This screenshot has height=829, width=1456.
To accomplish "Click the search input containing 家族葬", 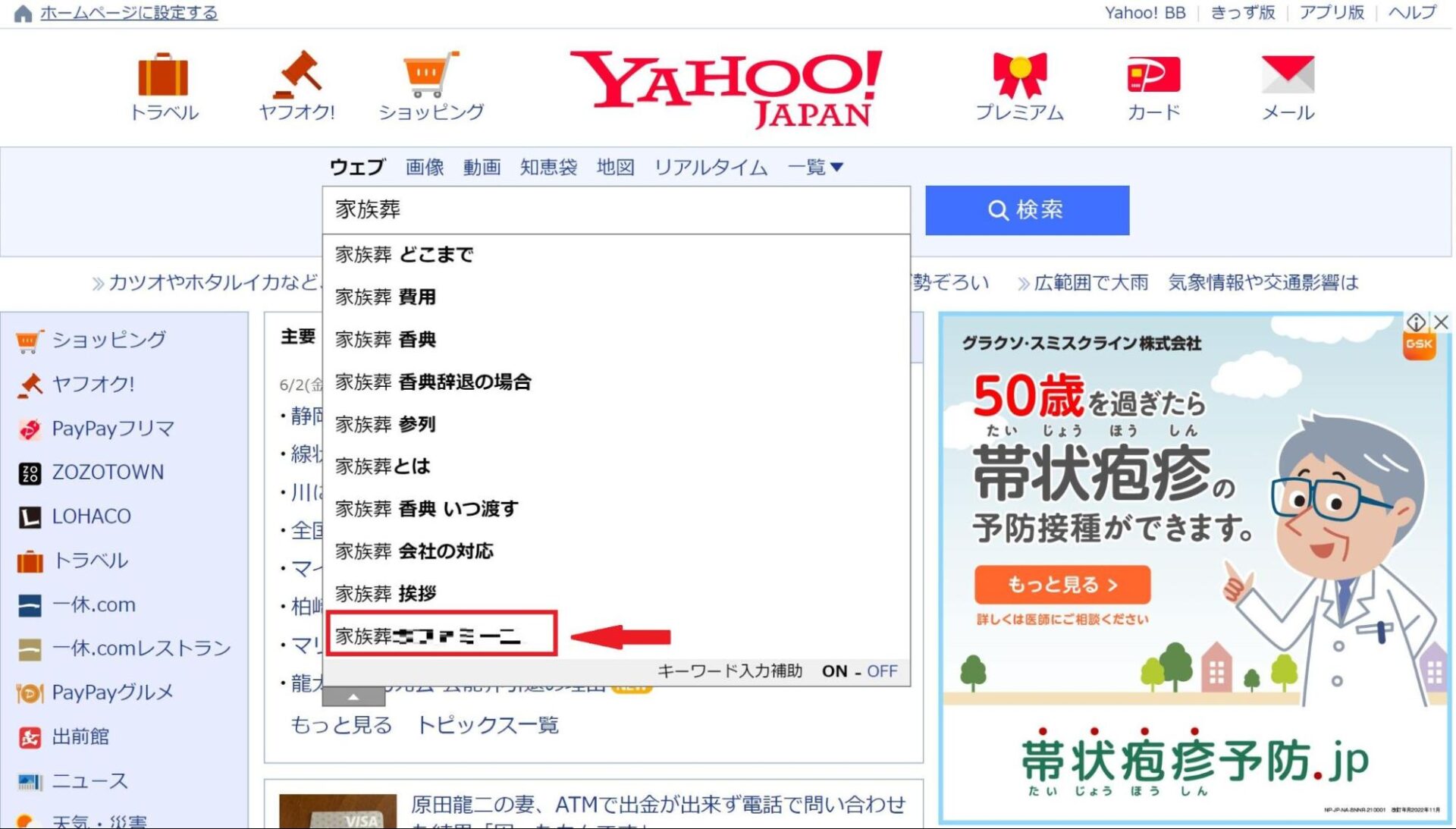I will coord(615,210).
